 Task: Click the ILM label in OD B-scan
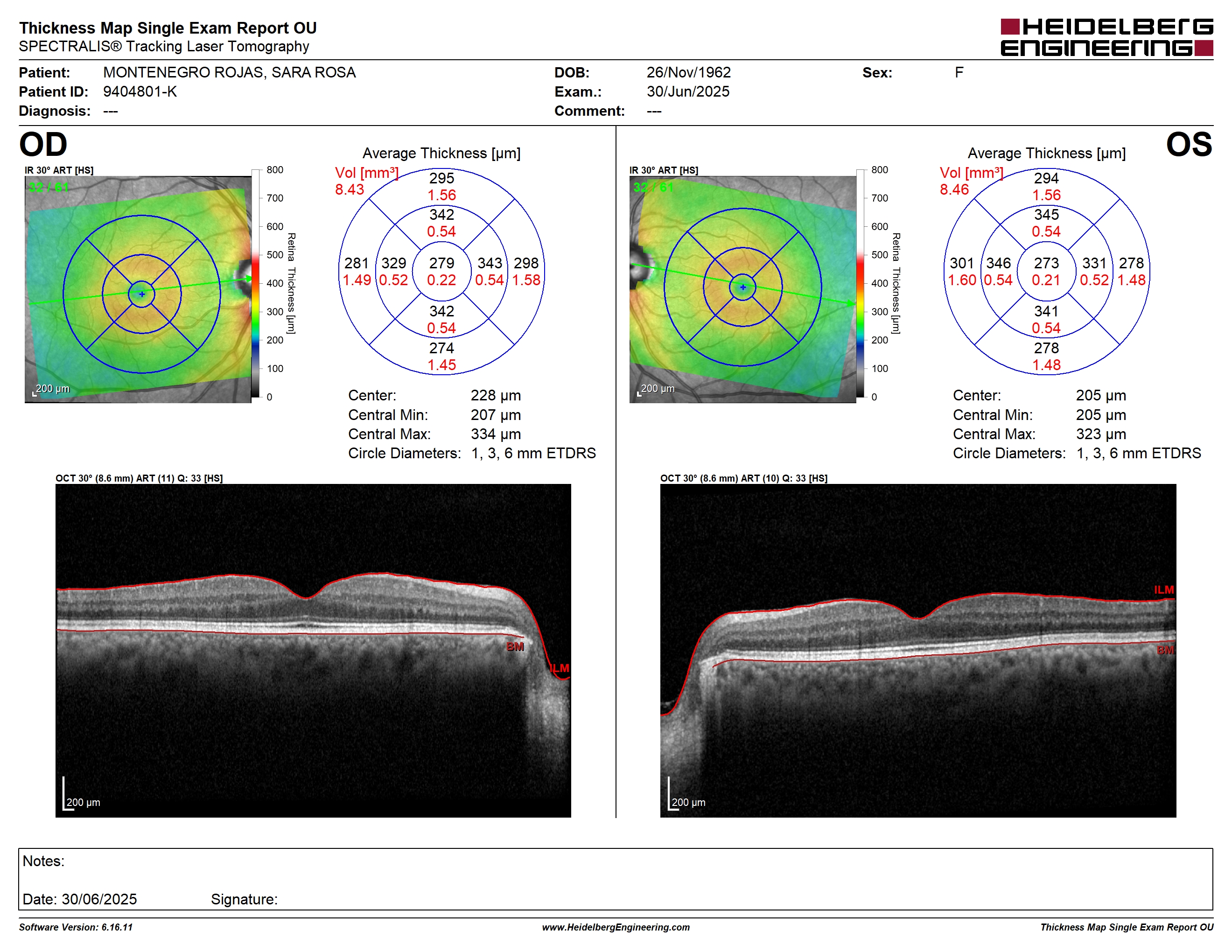560,668
